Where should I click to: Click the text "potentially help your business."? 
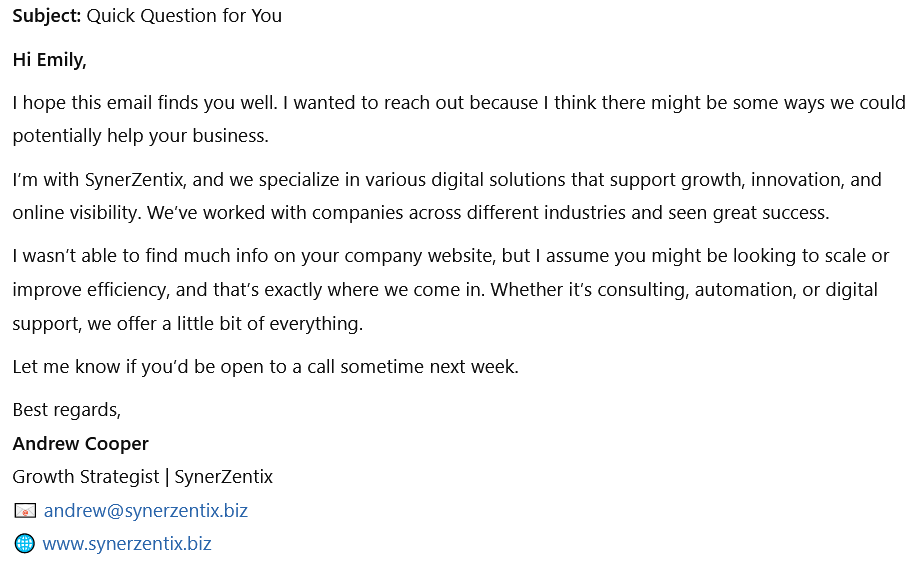point(141,136)
